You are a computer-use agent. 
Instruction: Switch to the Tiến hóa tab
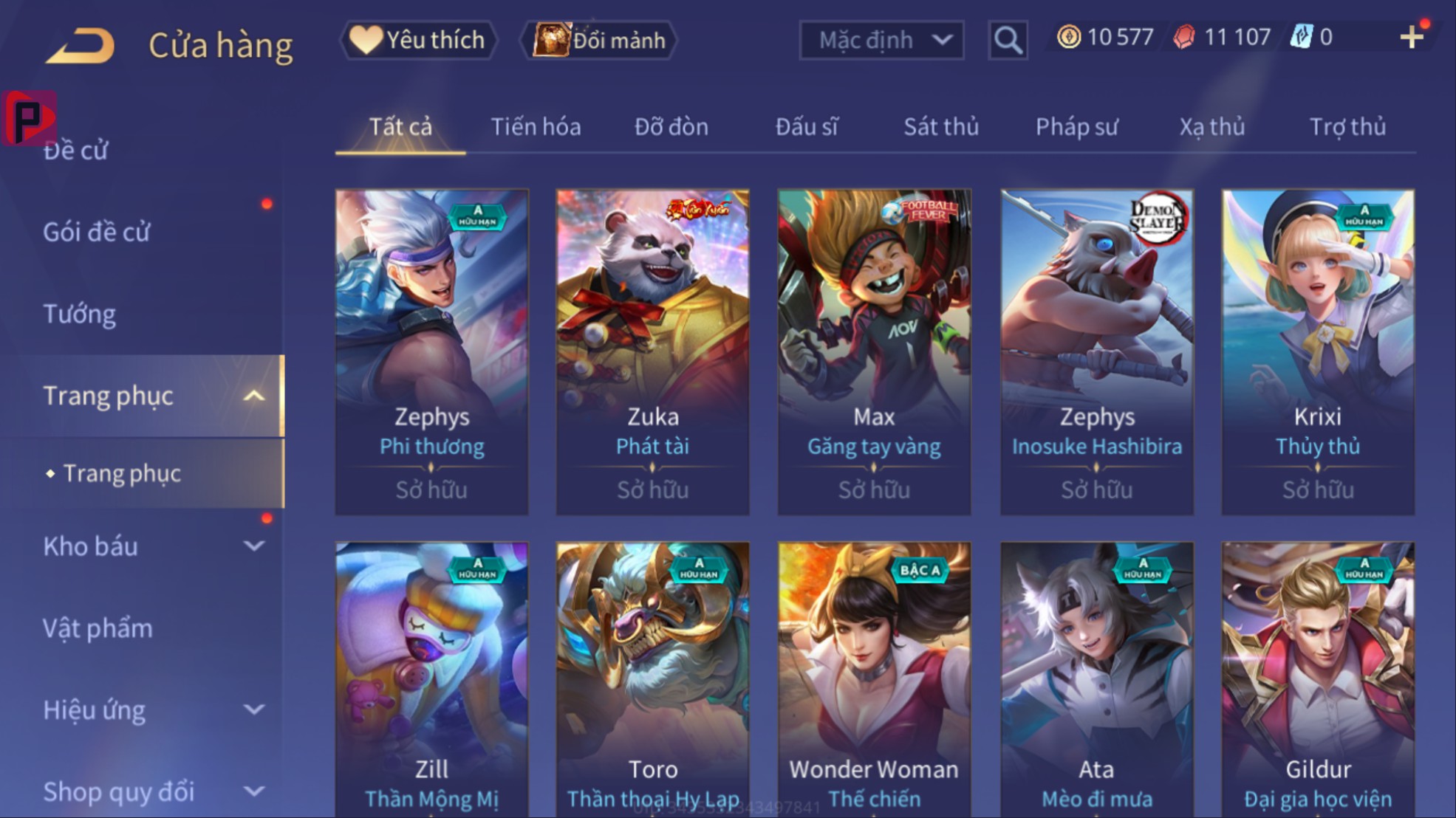(536, 127)
